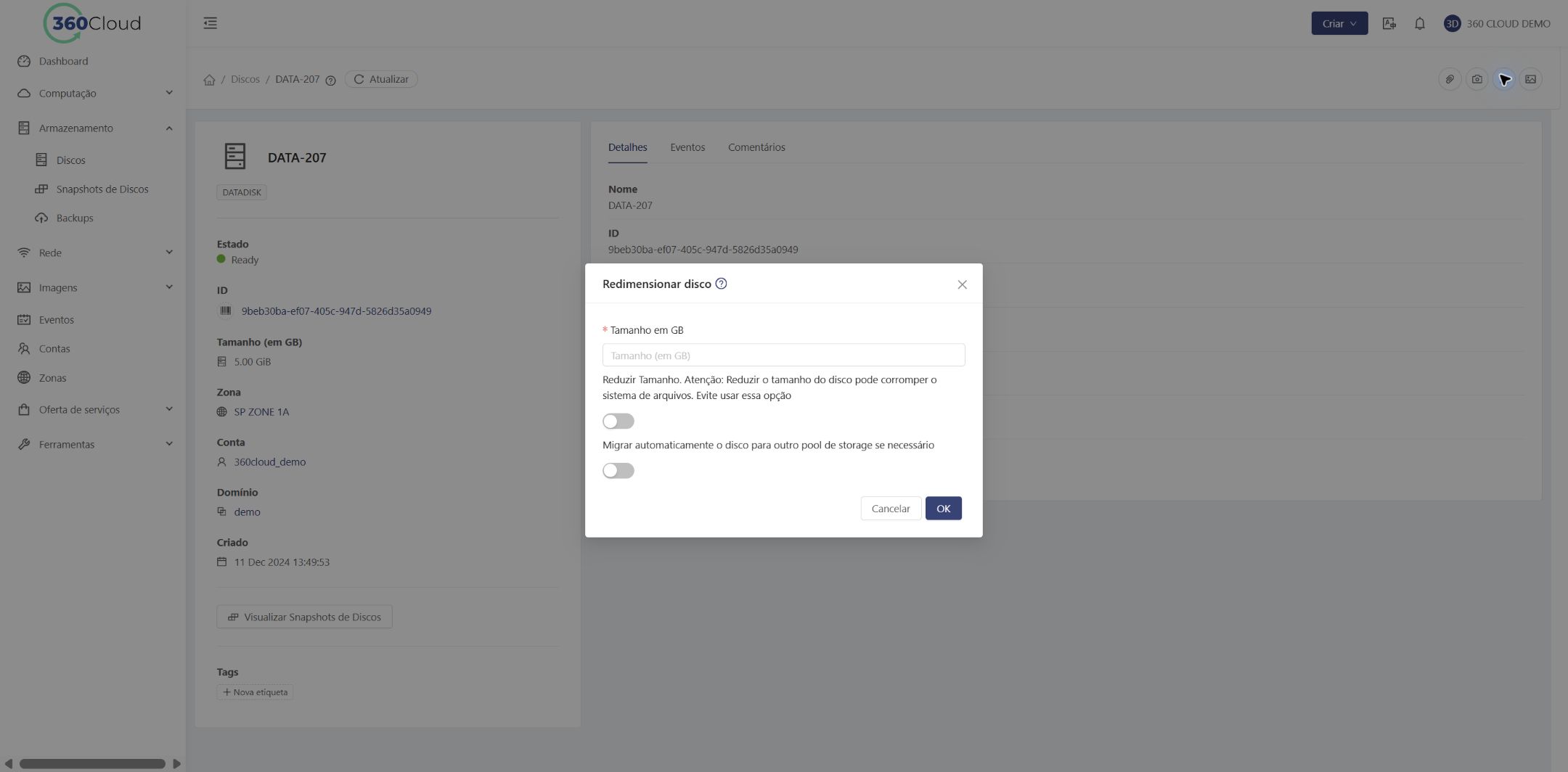The image size is (1568, 772).
Task: Open the language translation icon in header
Action: click(1389, 23)
